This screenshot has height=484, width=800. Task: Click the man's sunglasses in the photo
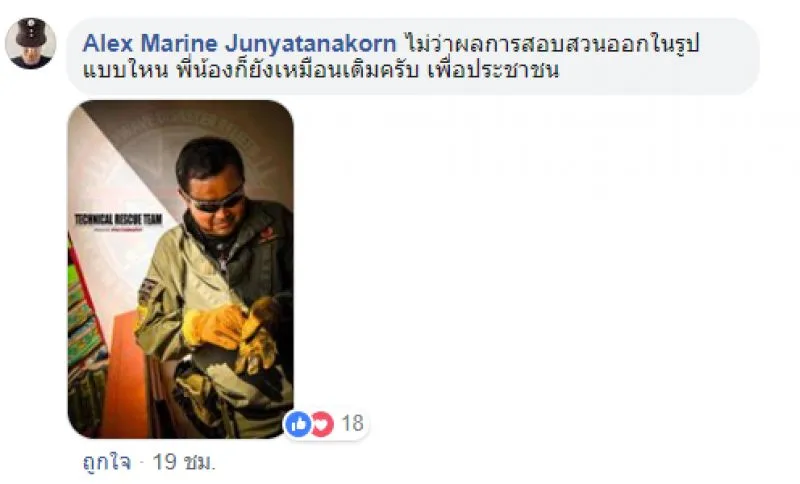tap(214, 199)
